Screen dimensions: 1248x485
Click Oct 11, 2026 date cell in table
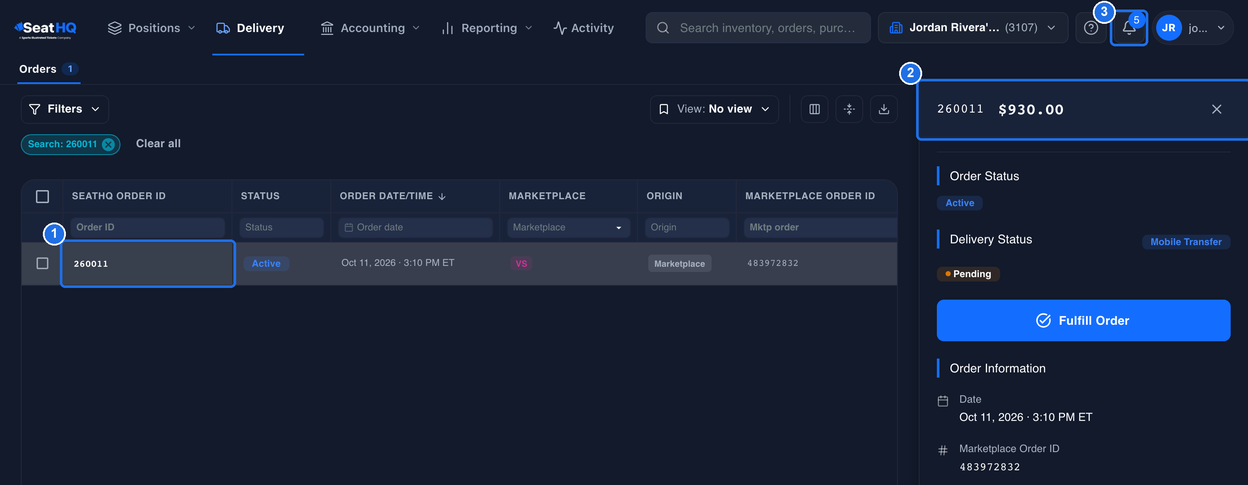[x=398, y=264]
